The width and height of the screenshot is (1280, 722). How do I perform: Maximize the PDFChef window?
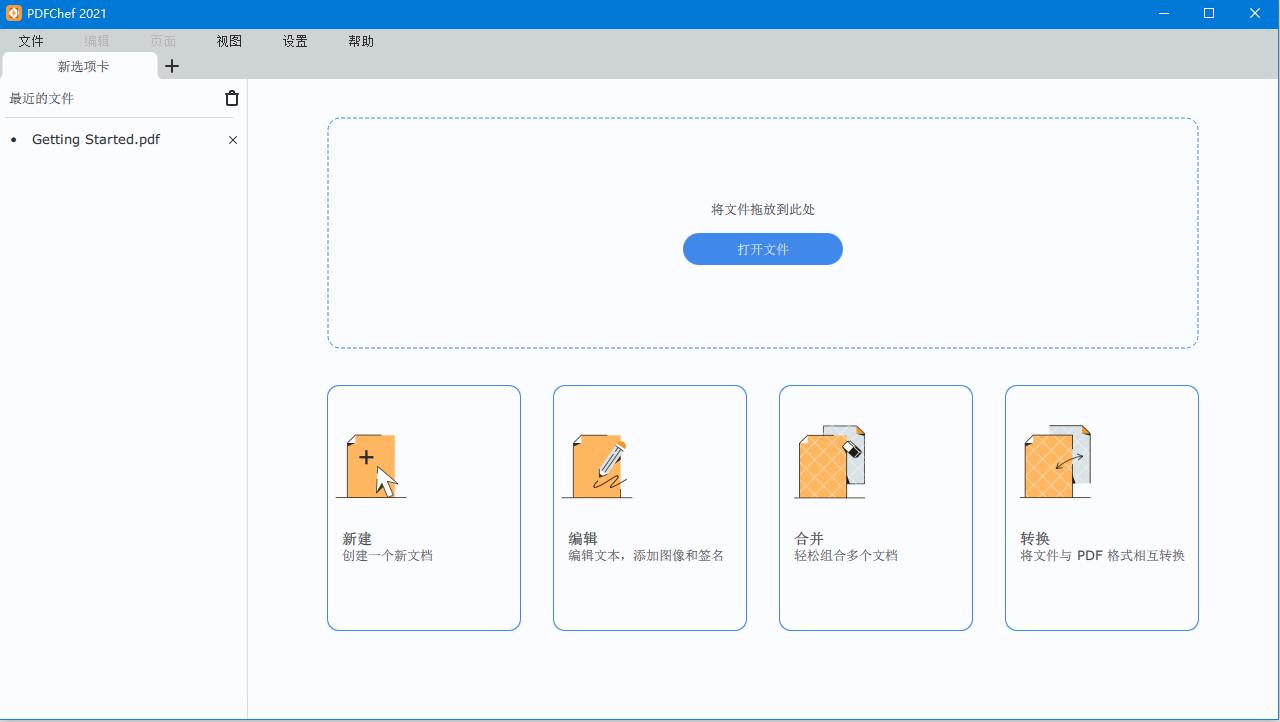[1209, 13]
